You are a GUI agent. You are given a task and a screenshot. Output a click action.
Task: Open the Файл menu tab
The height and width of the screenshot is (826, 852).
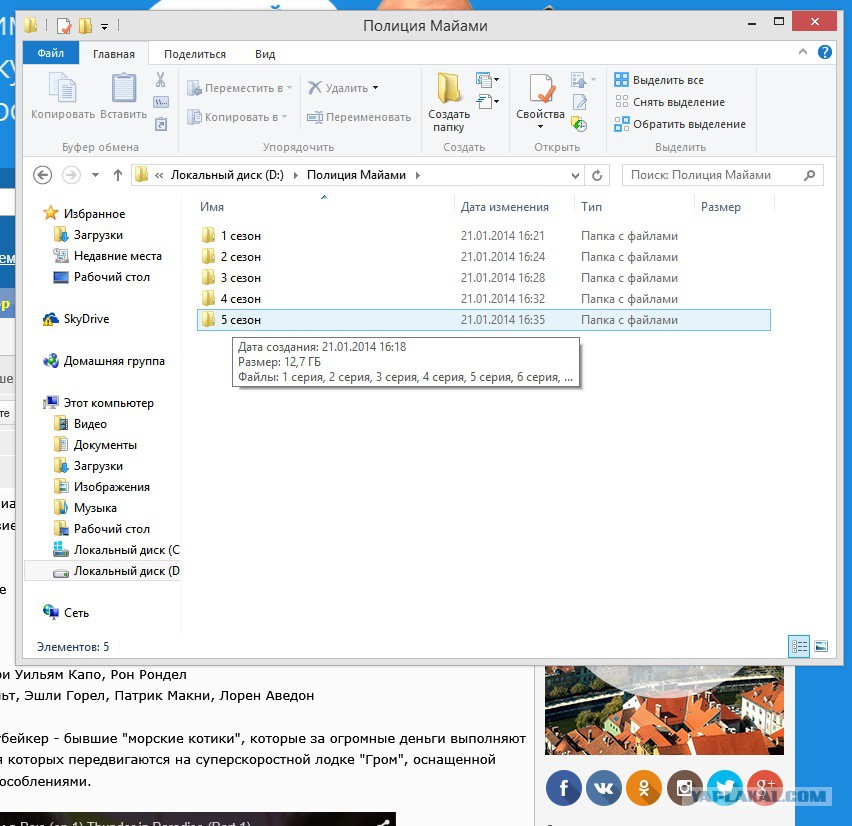pos(51,53)
